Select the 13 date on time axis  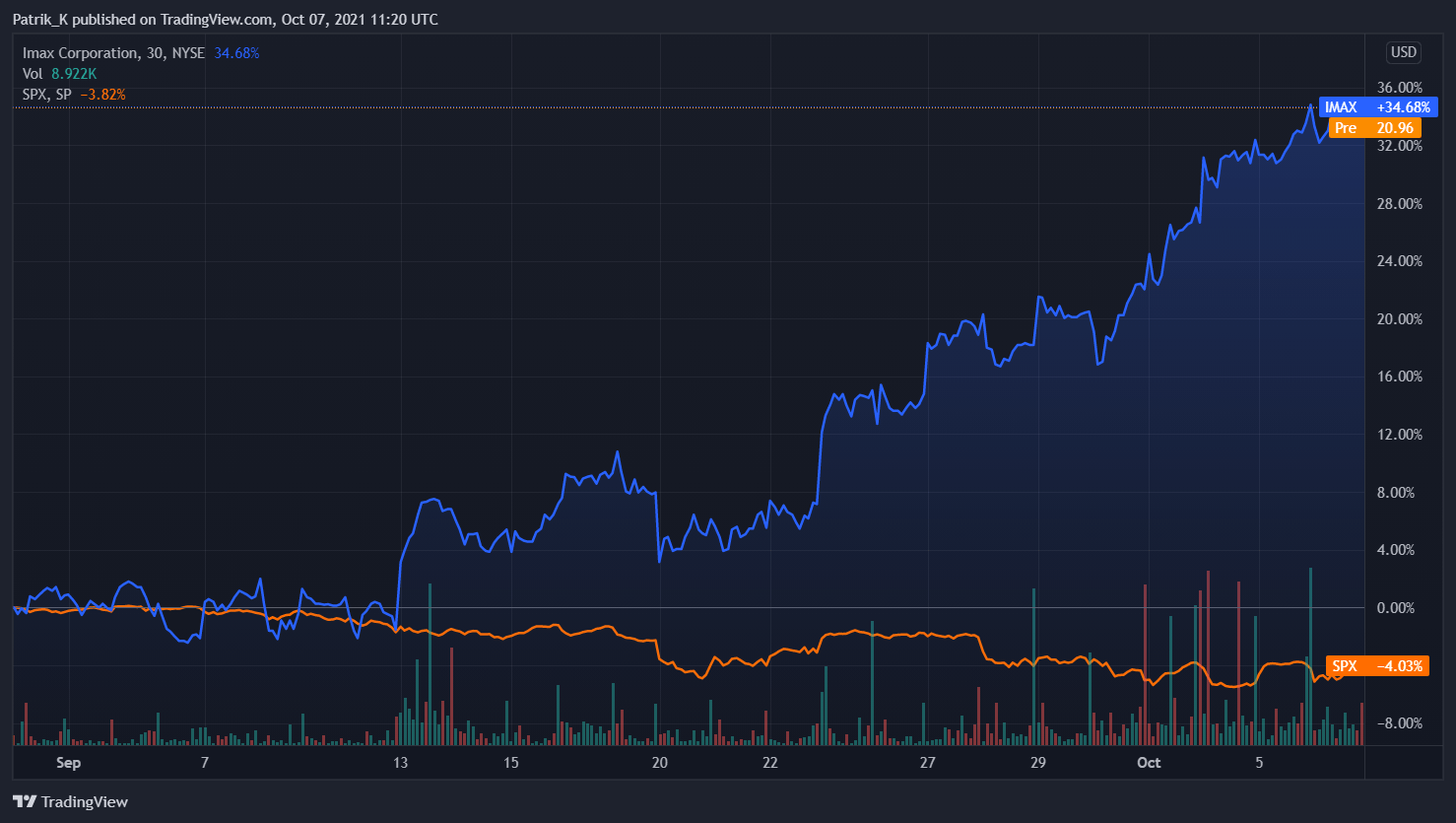coord(400,763)
